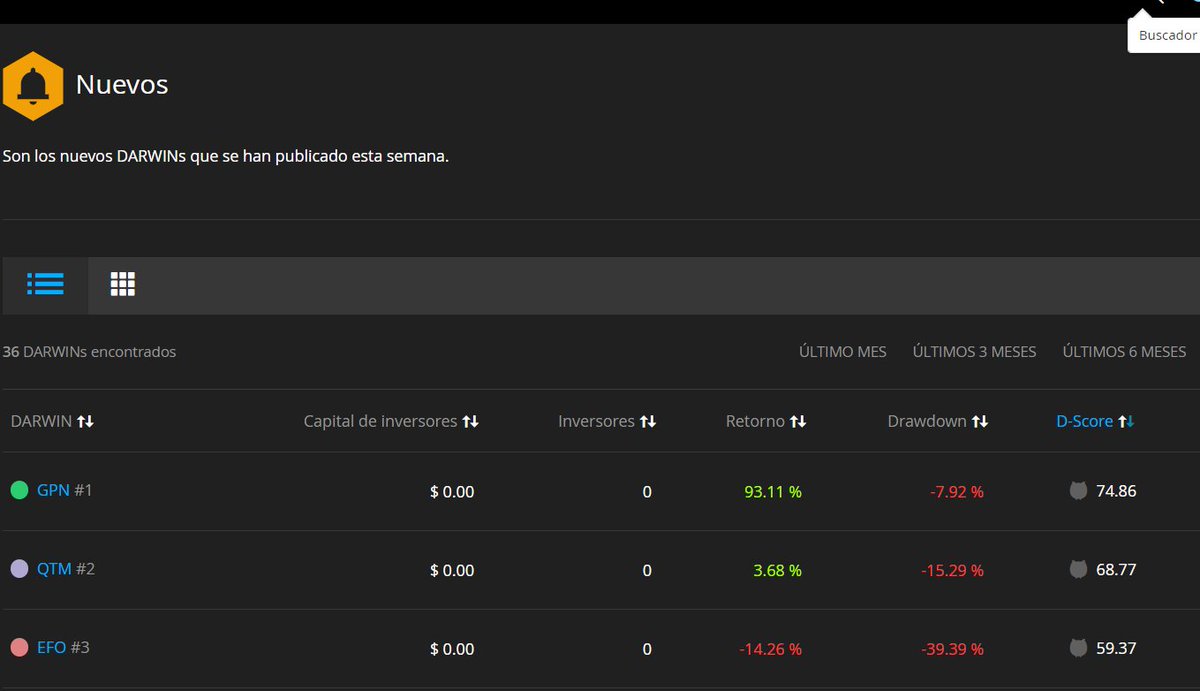Sort by D-Score arrows
Screen dimensions: 1200x691
[x=1126, y=422]
